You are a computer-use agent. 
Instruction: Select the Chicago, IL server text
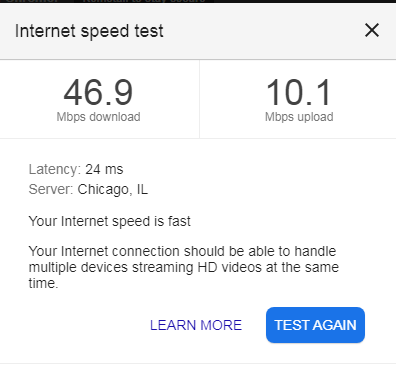(113, 189)
